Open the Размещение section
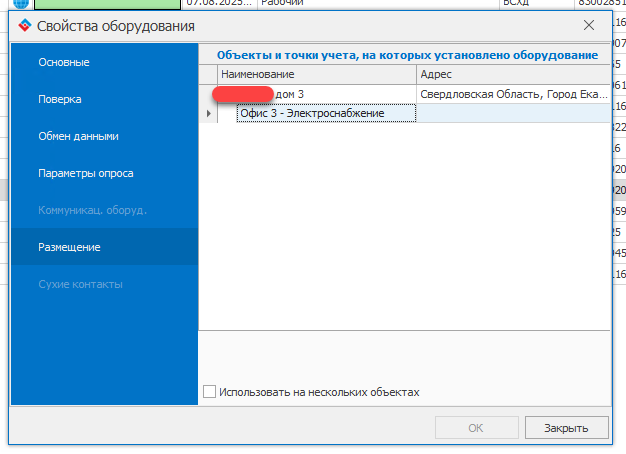Viewport: 626px width, 454px height. pos(69,246)
